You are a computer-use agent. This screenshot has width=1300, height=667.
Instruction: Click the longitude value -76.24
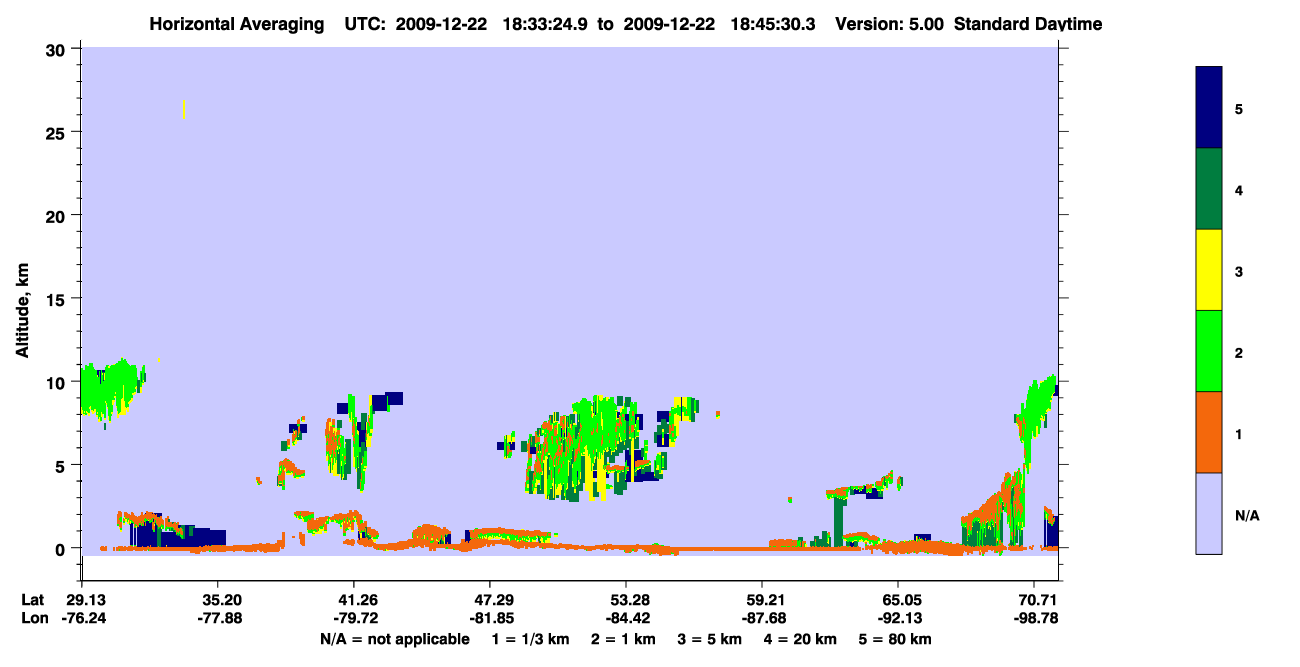tap(82, 618)
